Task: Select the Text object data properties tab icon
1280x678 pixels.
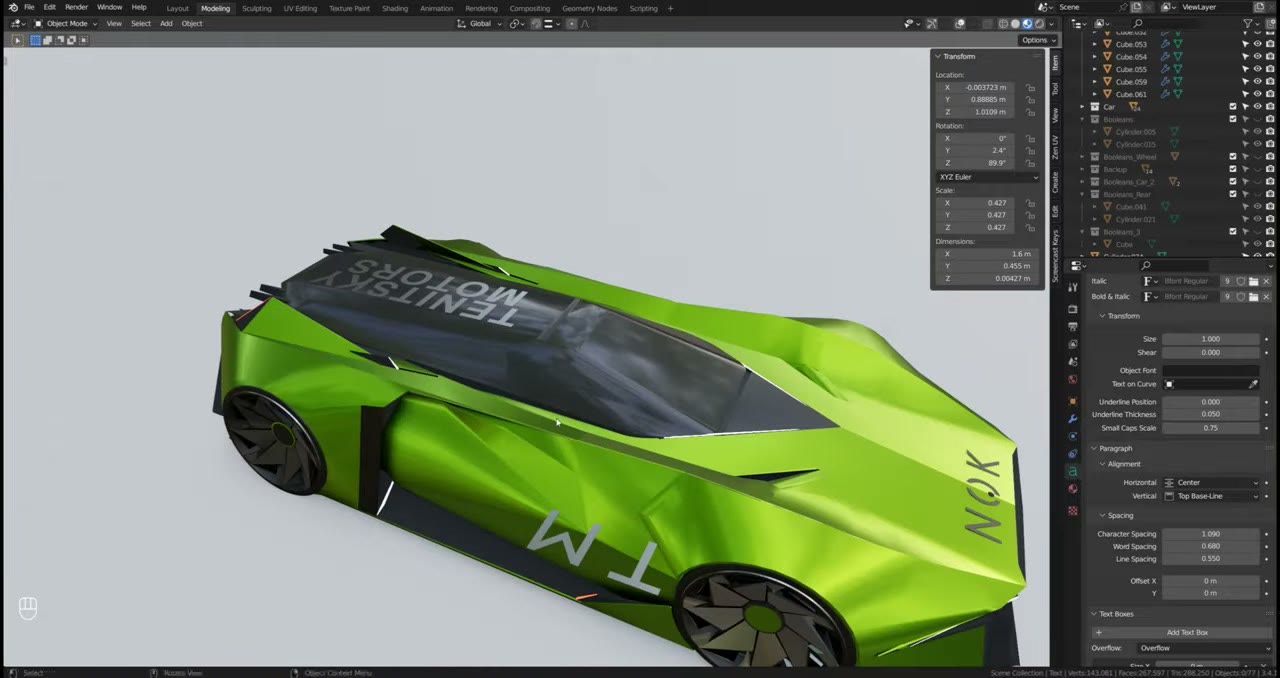Action: (1073, 471)
